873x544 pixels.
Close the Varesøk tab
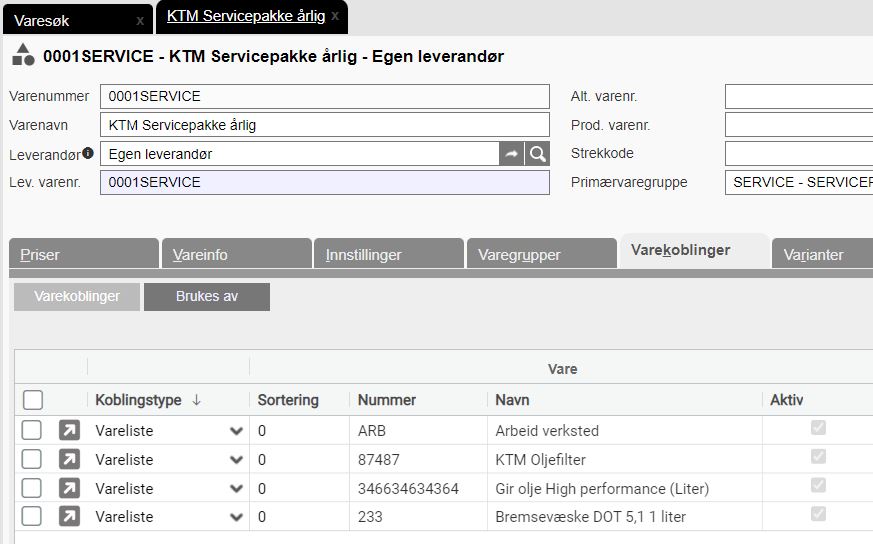click(140, 21)
